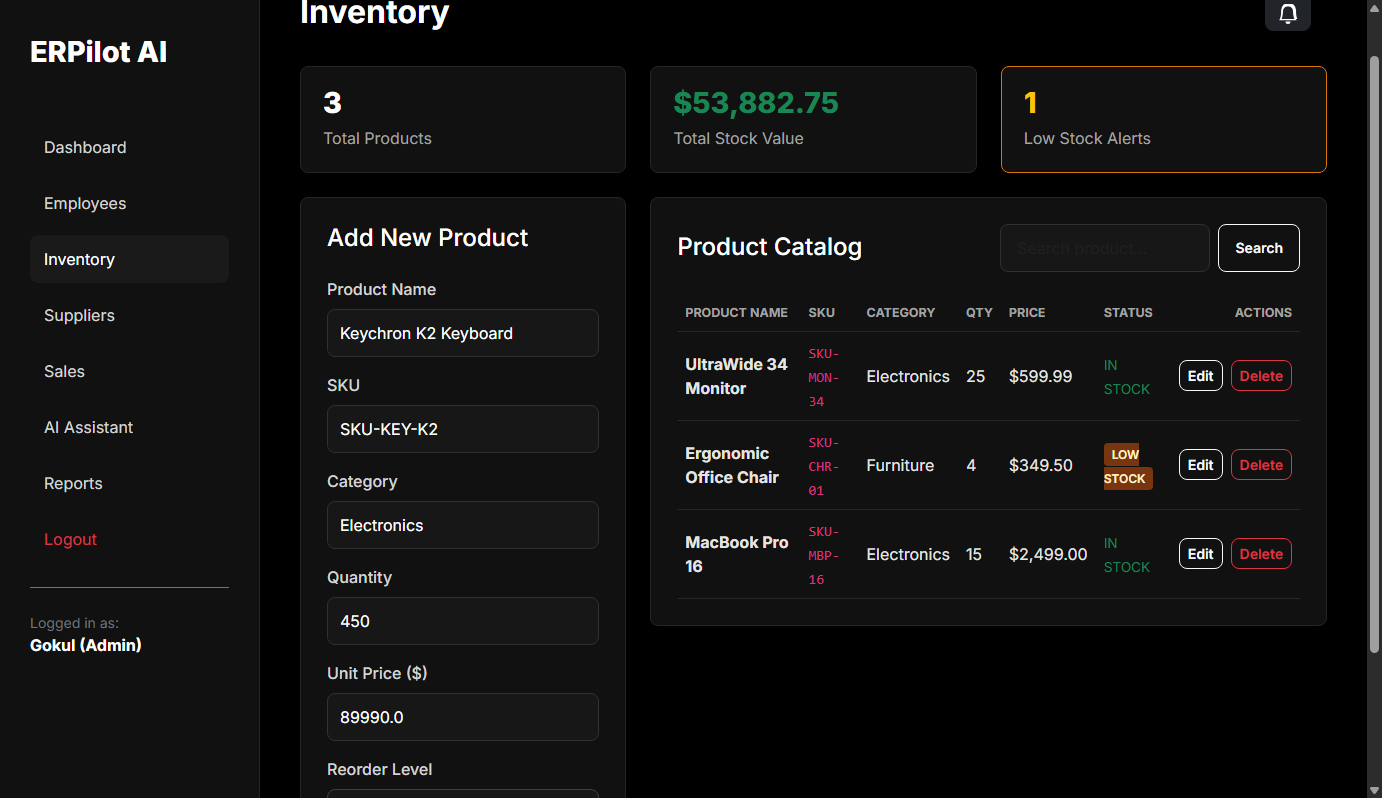Click the Inventory page heading
The image size is (1382, 798).
click(x=375, y=13)
